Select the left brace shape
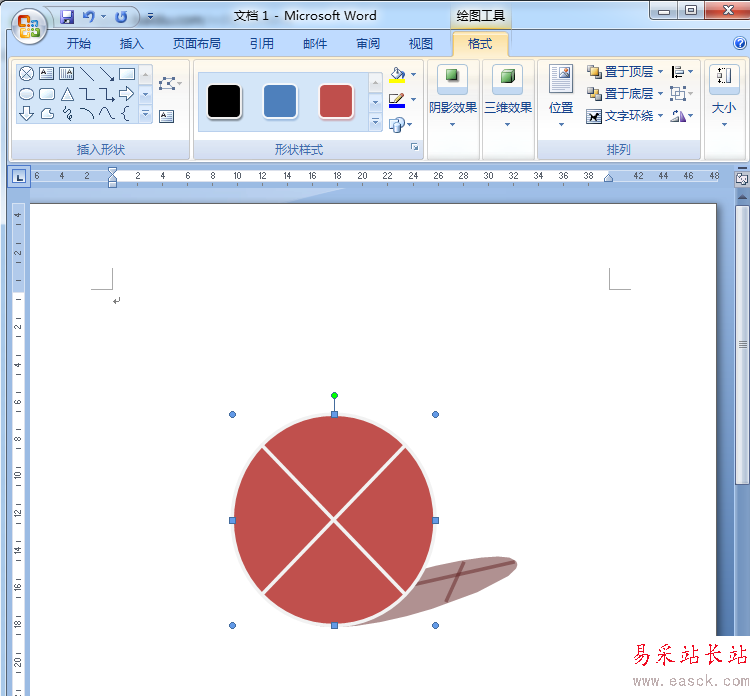Screen dimensions: 750x696 (x=125, y=113)
